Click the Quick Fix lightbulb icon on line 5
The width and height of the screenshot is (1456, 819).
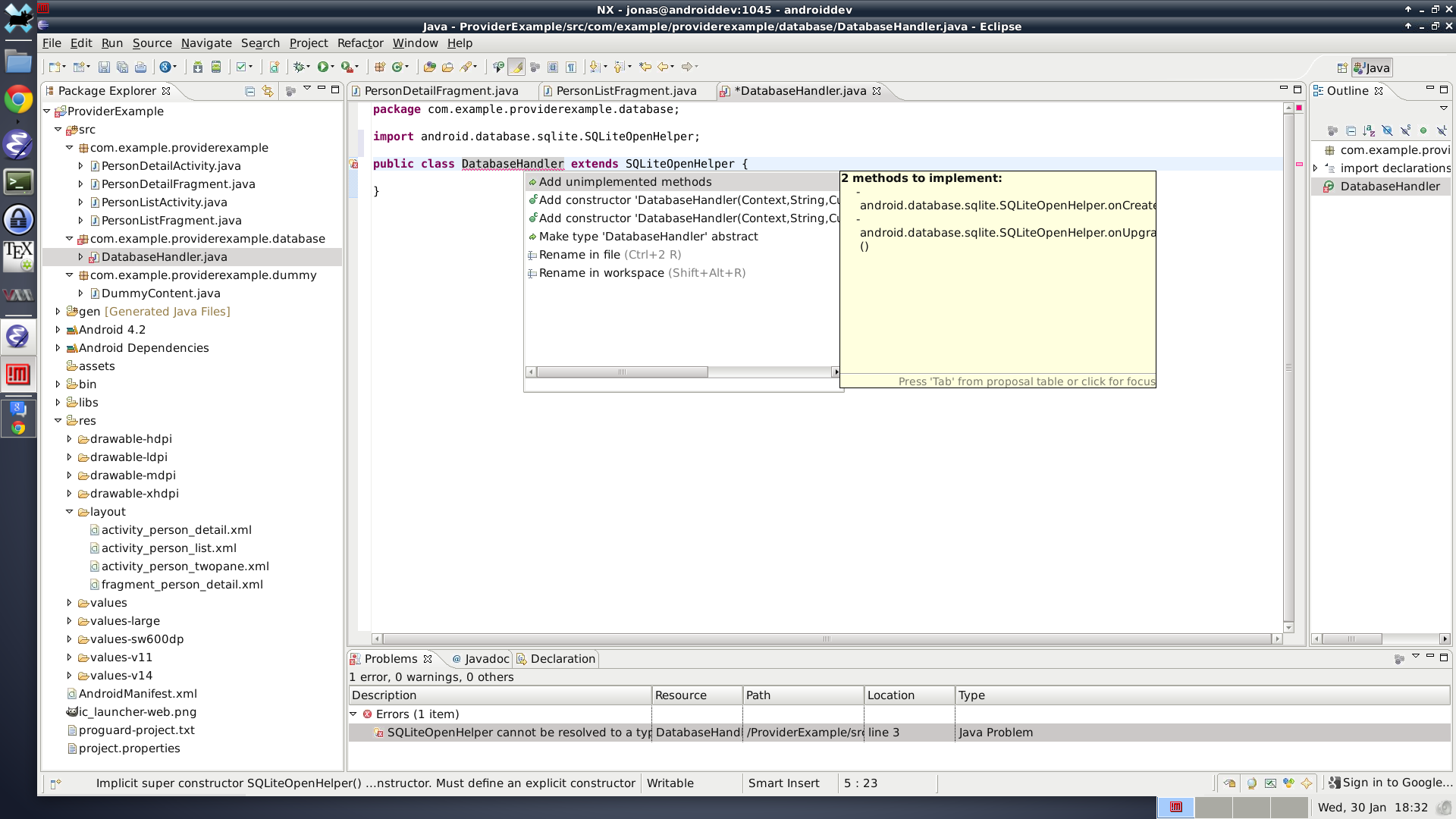(354, 163)
